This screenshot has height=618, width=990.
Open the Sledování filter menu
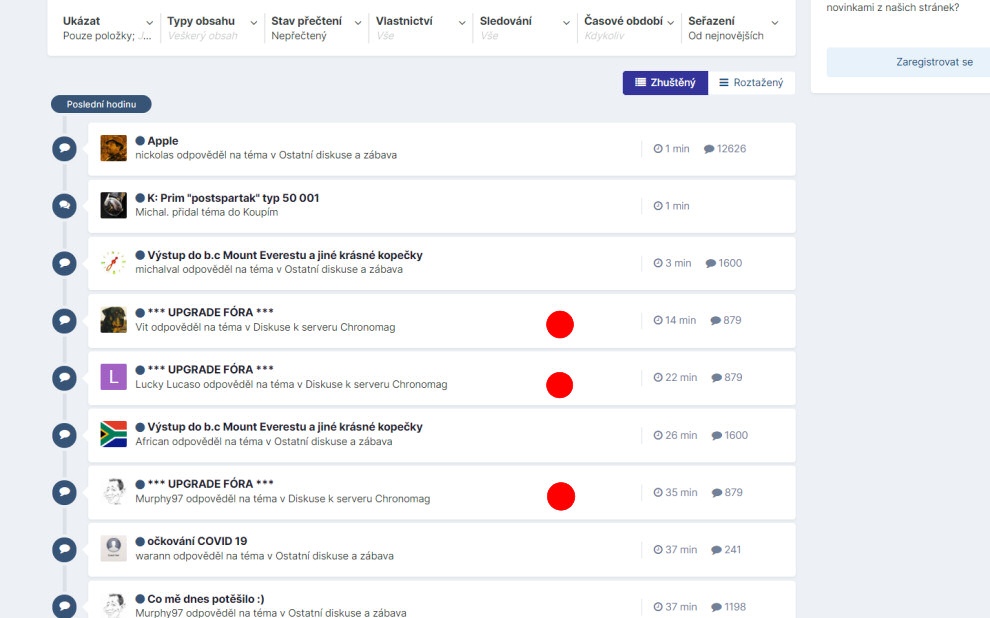coord(525,28)
